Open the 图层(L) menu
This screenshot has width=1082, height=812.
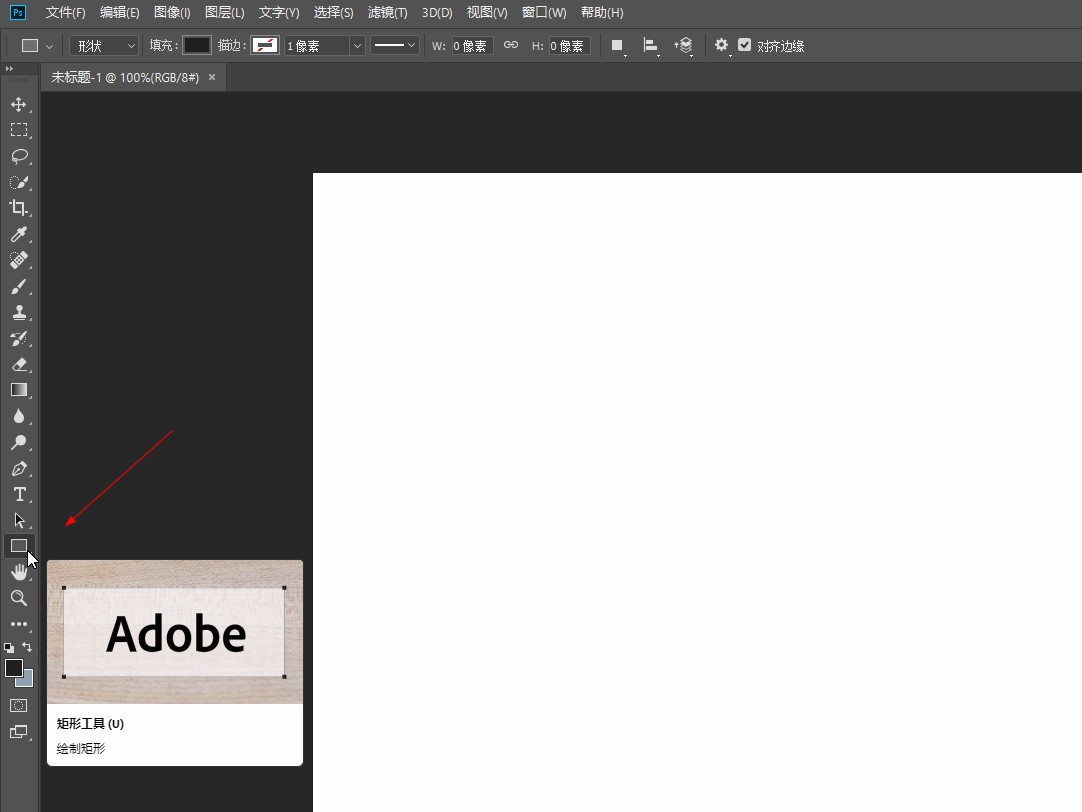pos(224,12)
